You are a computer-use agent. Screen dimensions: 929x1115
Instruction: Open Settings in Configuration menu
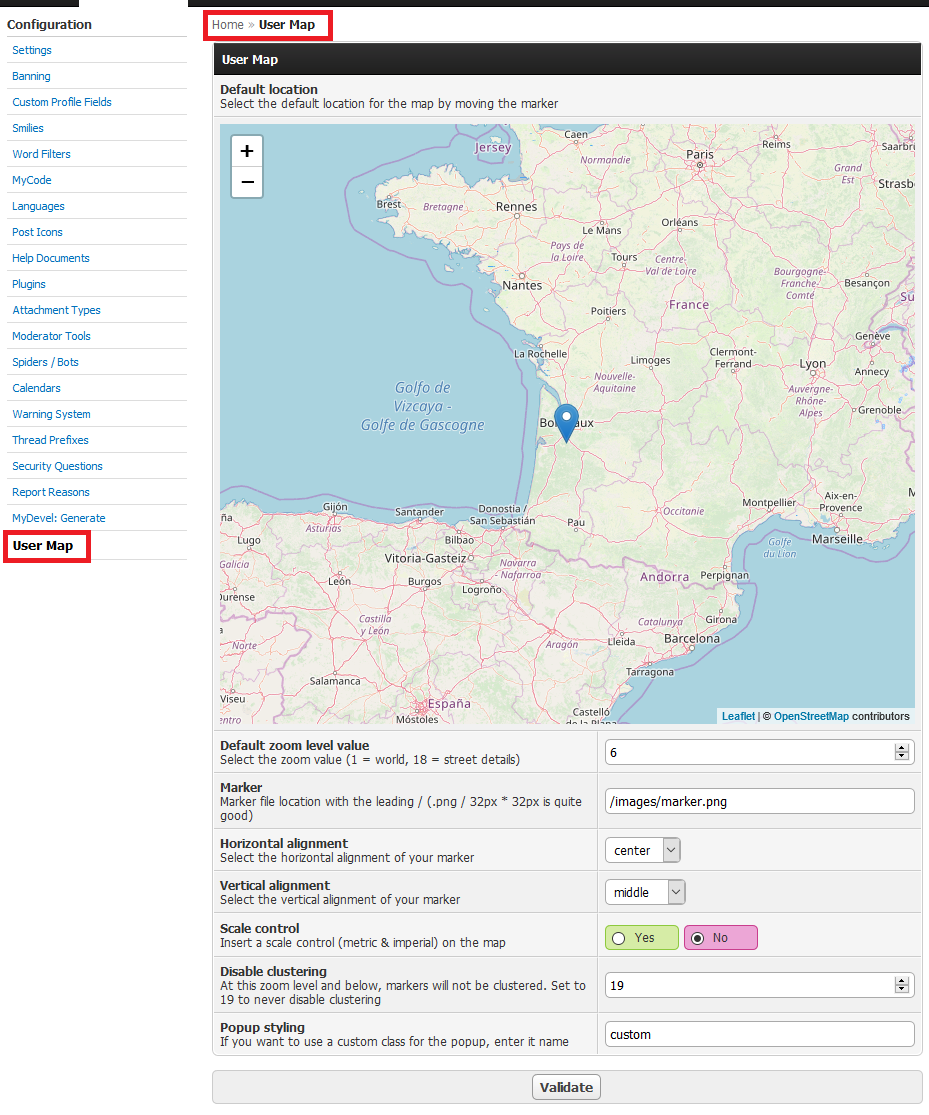click(x=32, y=50)
